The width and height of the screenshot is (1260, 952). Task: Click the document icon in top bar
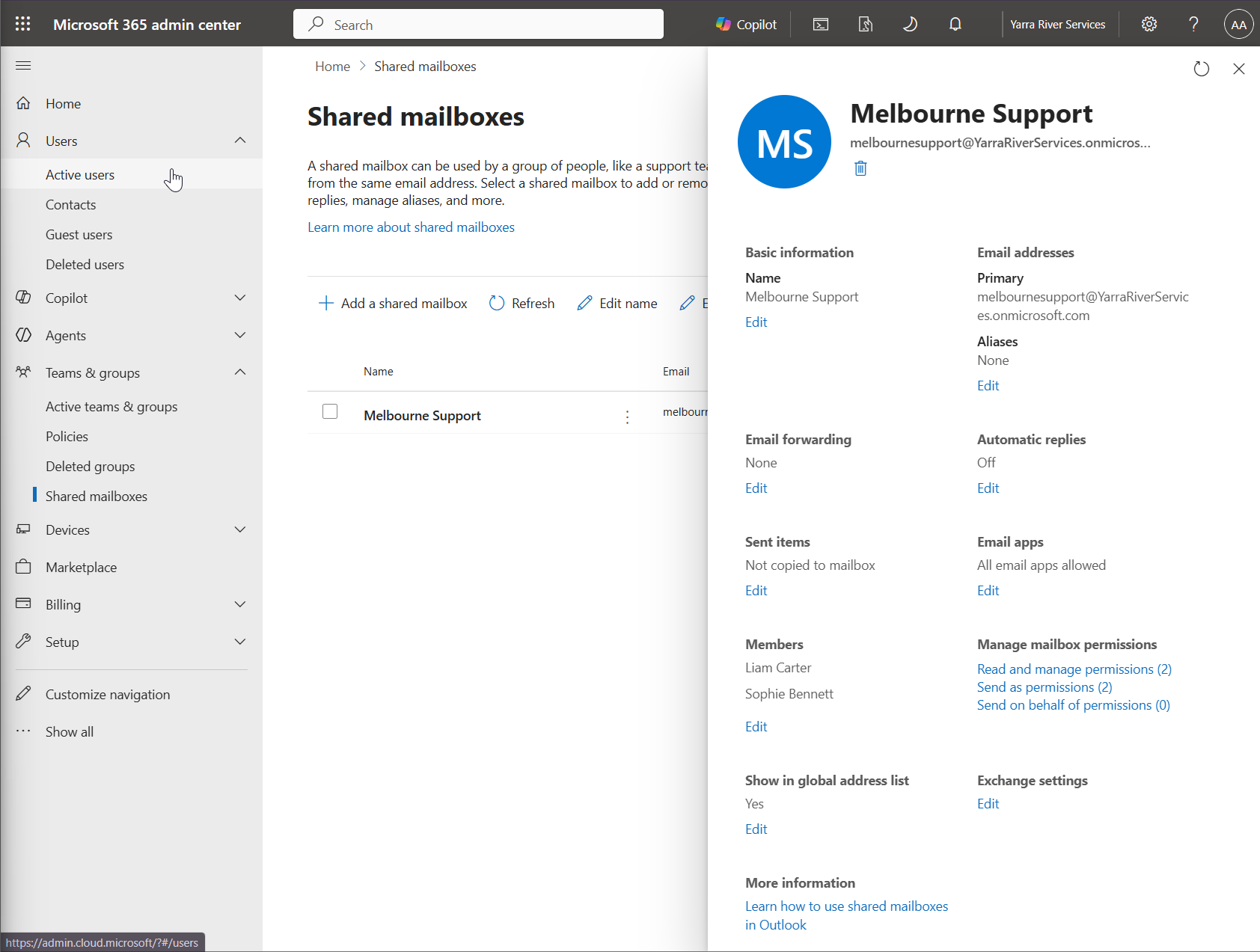(866, 25)
